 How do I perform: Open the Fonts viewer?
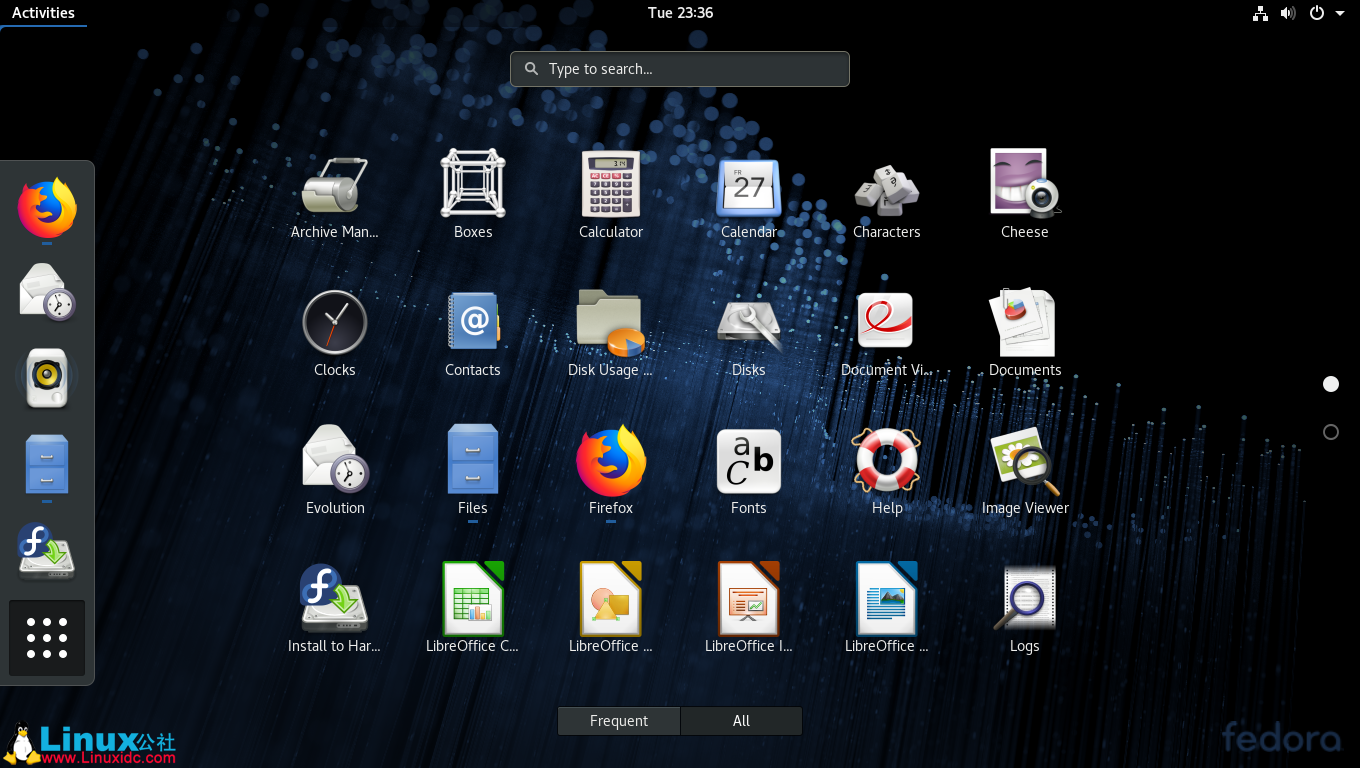click(x=749, y=472)
